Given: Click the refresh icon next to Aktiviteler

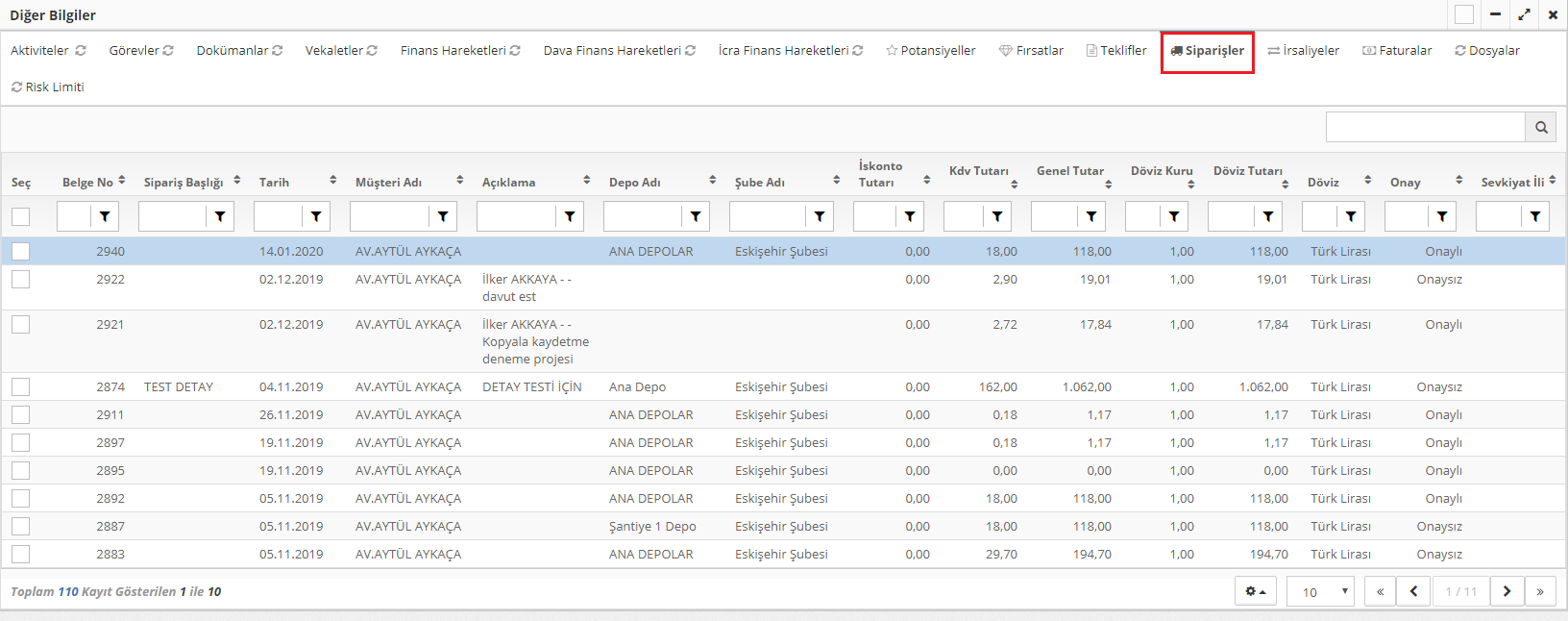Looking at the screenshot, I should pos(81,51).
